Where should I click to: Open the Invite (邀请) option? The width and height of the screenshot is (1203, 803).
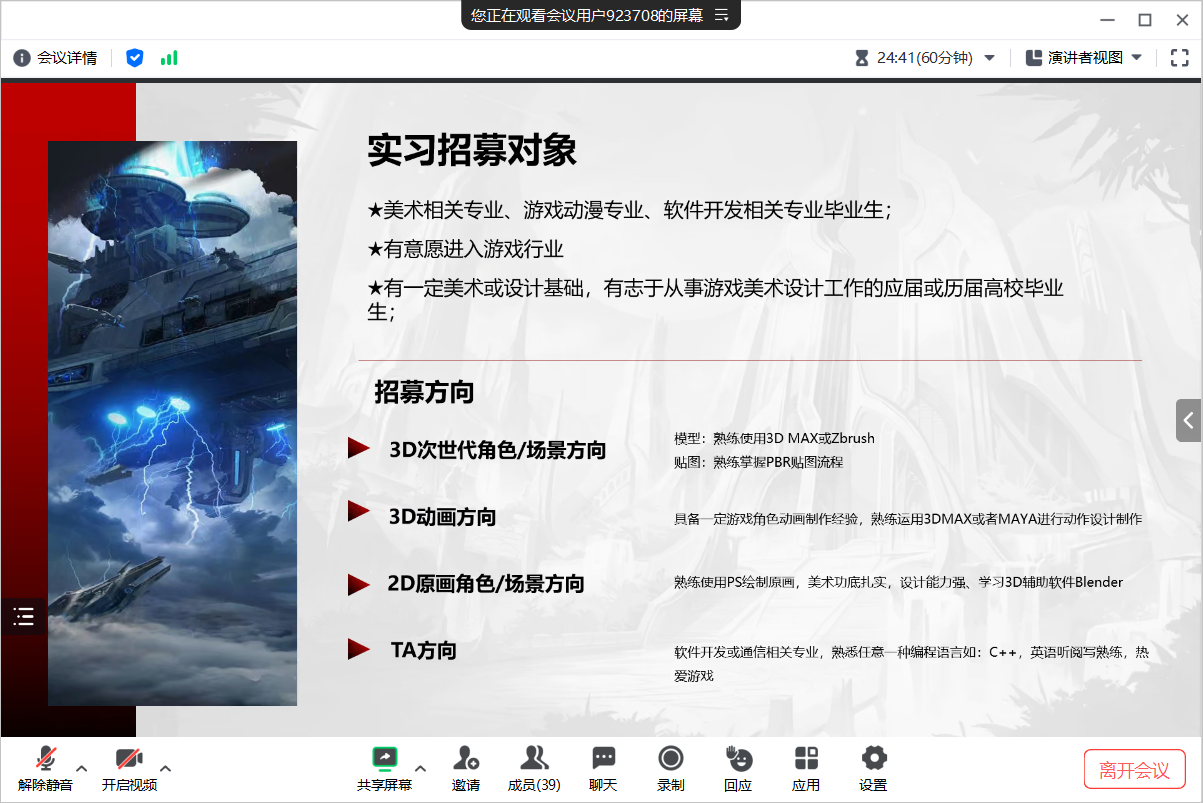466,768
